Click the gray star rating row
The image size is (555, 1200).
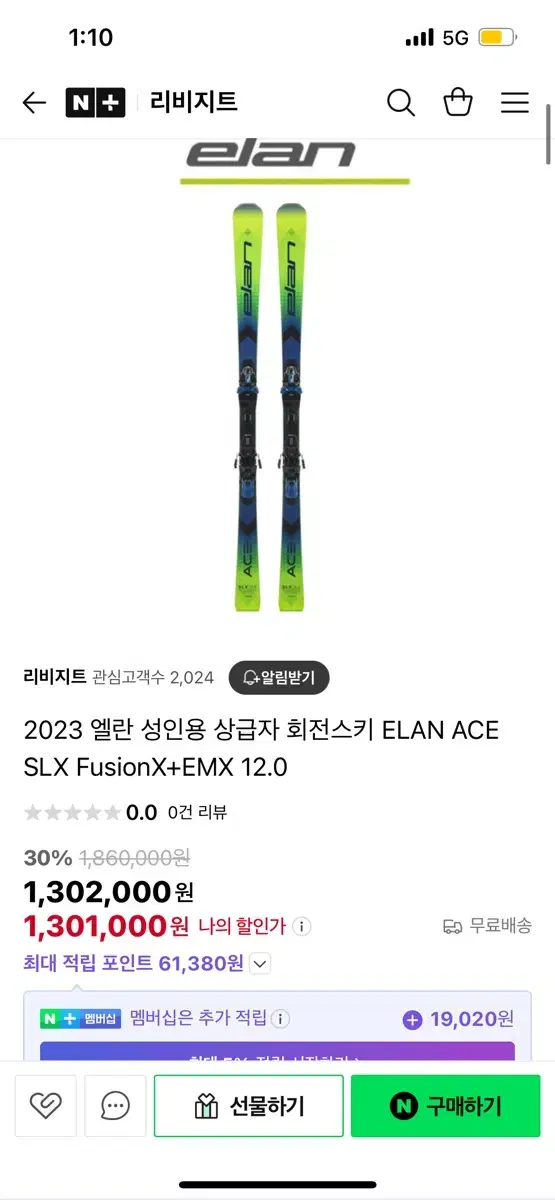(x=71, y=812)
